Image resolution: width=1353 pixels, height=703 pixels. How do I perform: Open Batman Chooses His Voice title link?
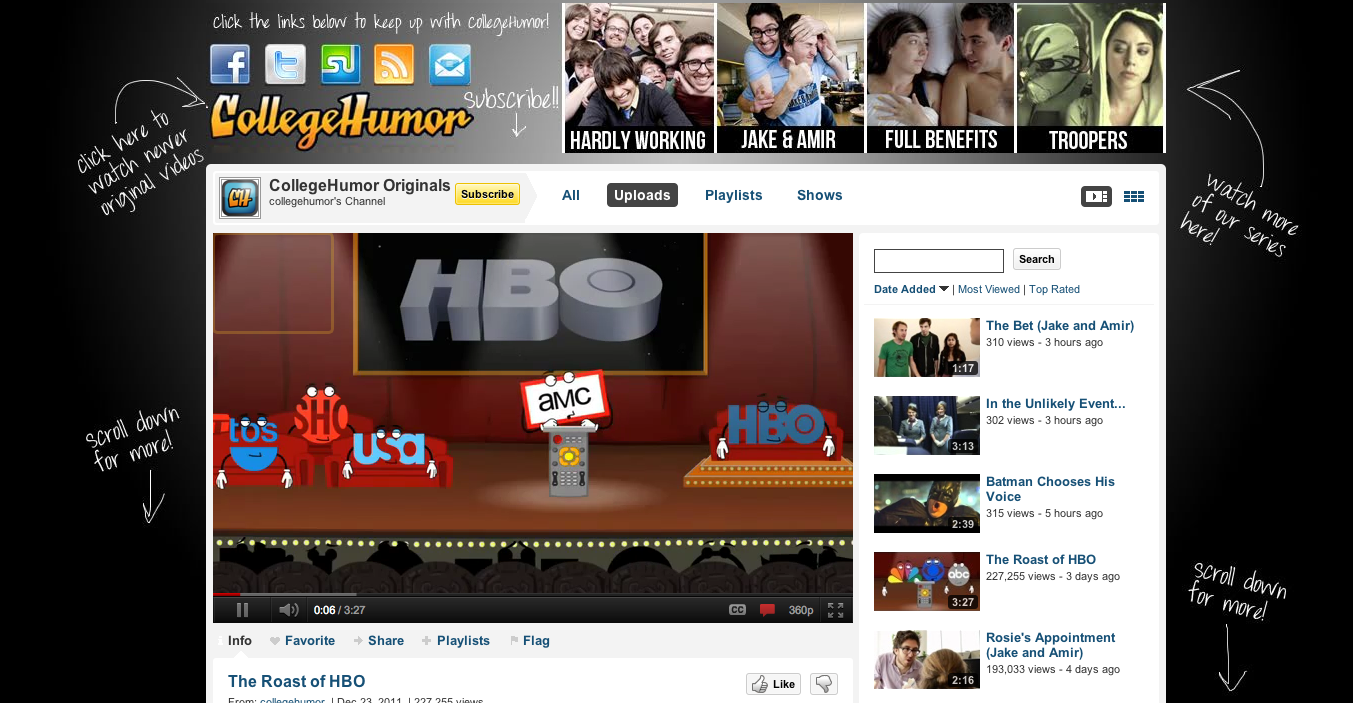pos(1050,489)
